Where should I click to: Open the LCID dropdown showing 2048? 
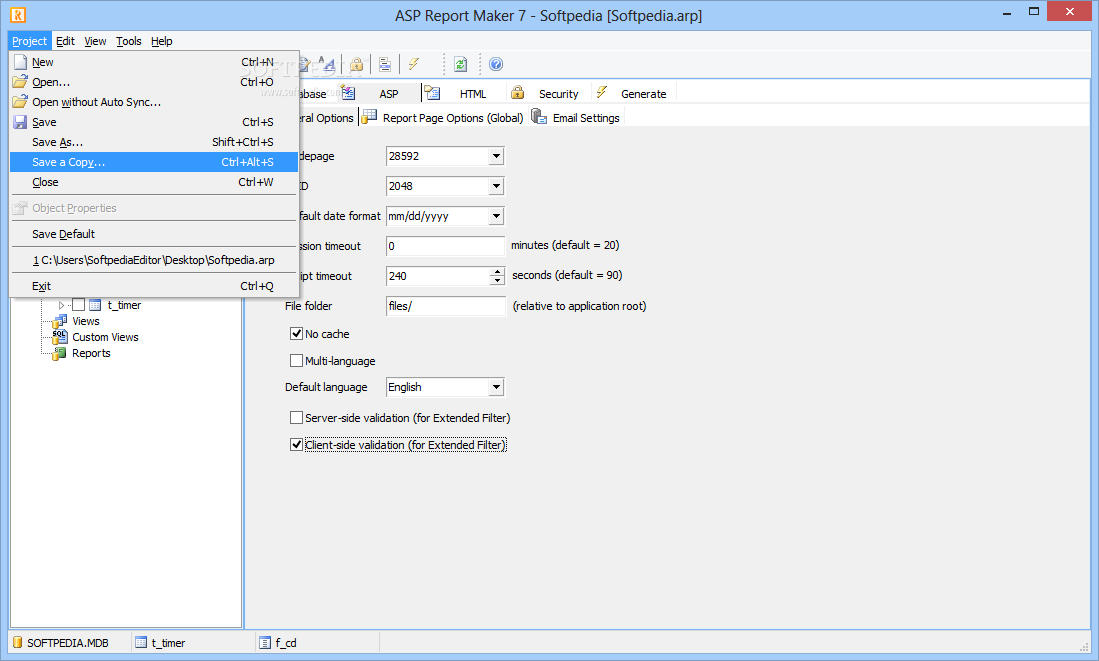(496, 186)
